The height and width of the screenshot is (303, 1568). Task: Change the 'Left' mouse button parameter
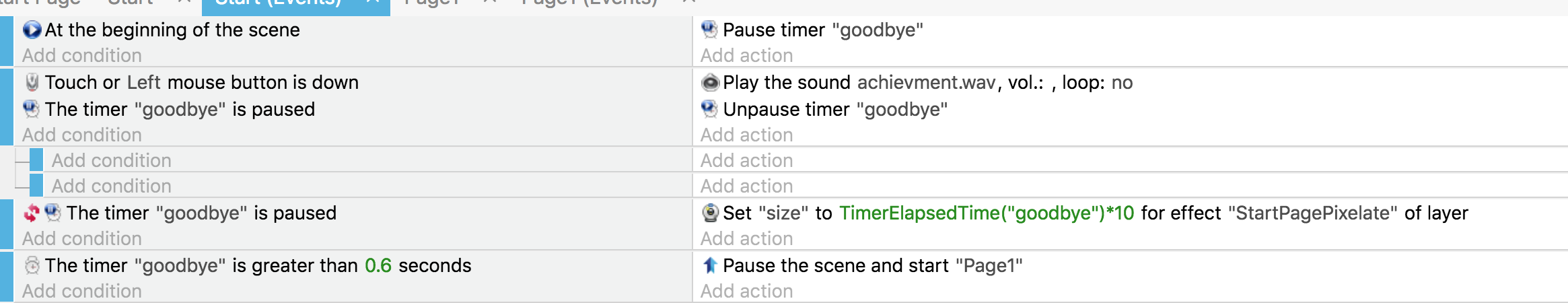click(x=143, y=82)
